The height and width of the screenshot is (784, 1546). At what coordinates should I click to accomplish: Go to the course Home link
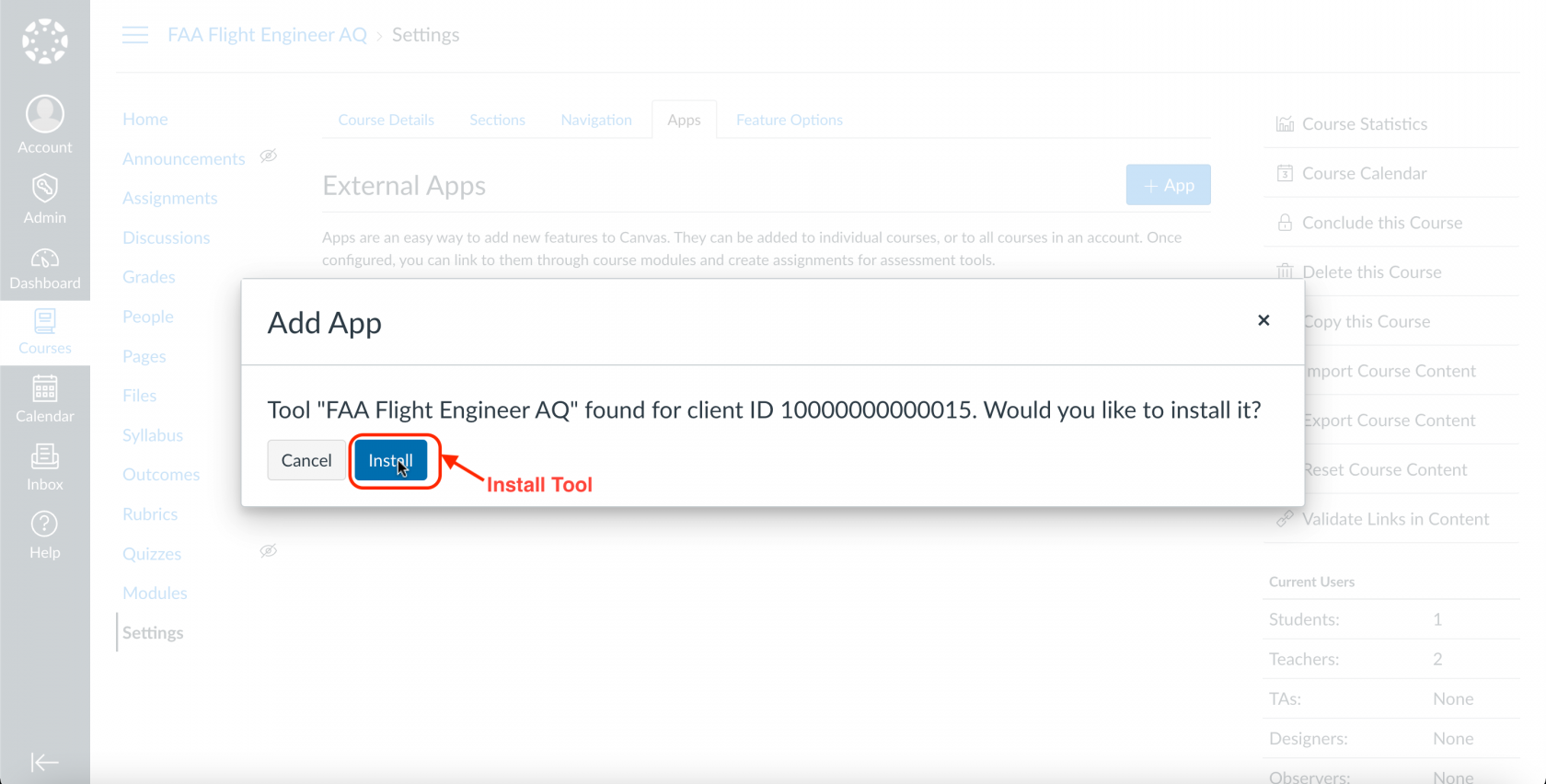[x=145, y=119]
